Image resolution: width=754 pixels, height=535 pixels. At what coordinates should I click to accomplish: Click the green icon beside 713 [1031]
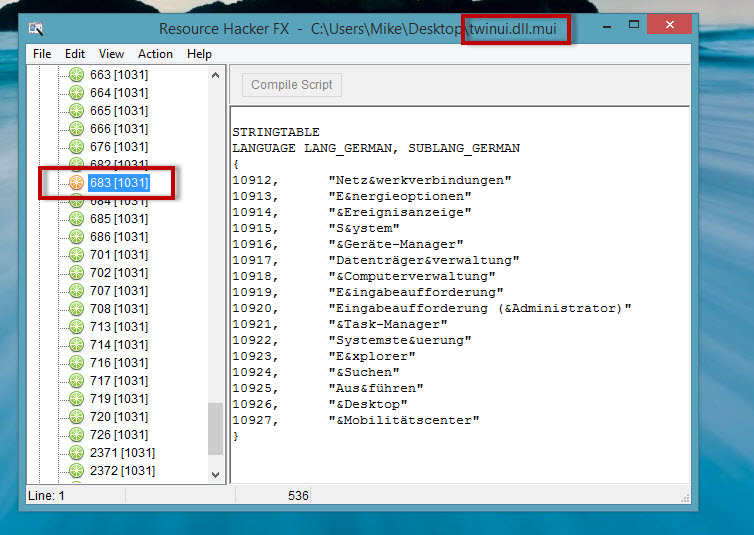(x=76, y=327)
